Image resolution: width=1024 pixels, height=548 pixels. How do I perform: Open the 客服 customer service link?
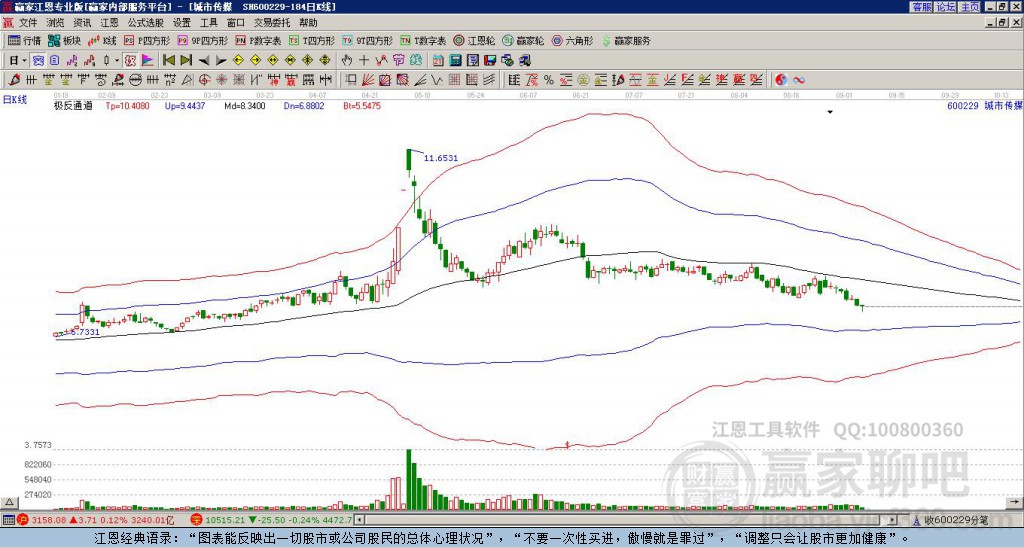click(x=922, y=7)
